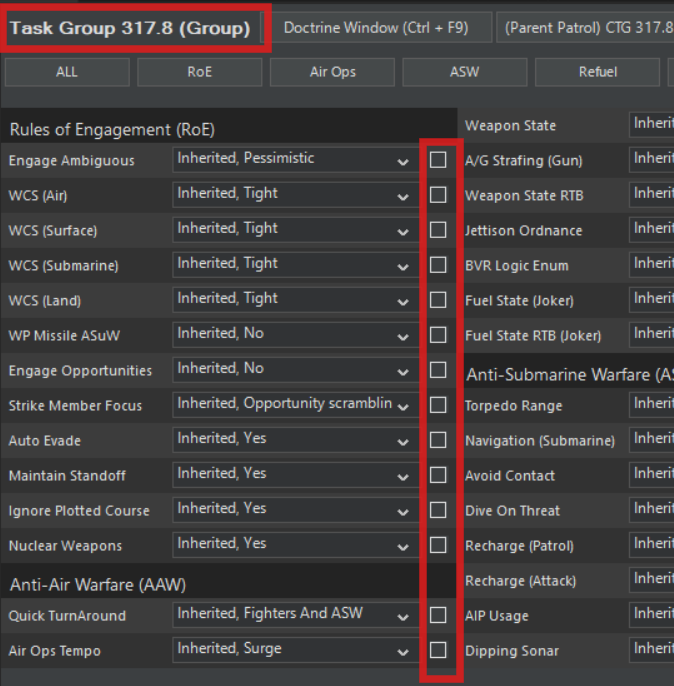
Task: Tick the Engage Opportunities checkbox
Action: click(438, 370)
